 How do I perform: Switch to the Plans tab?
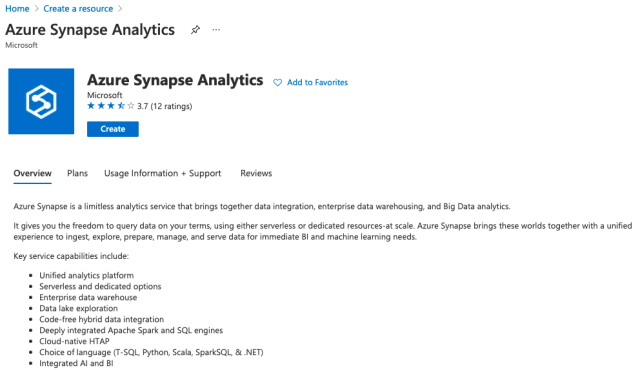click(x=77, y=173)
